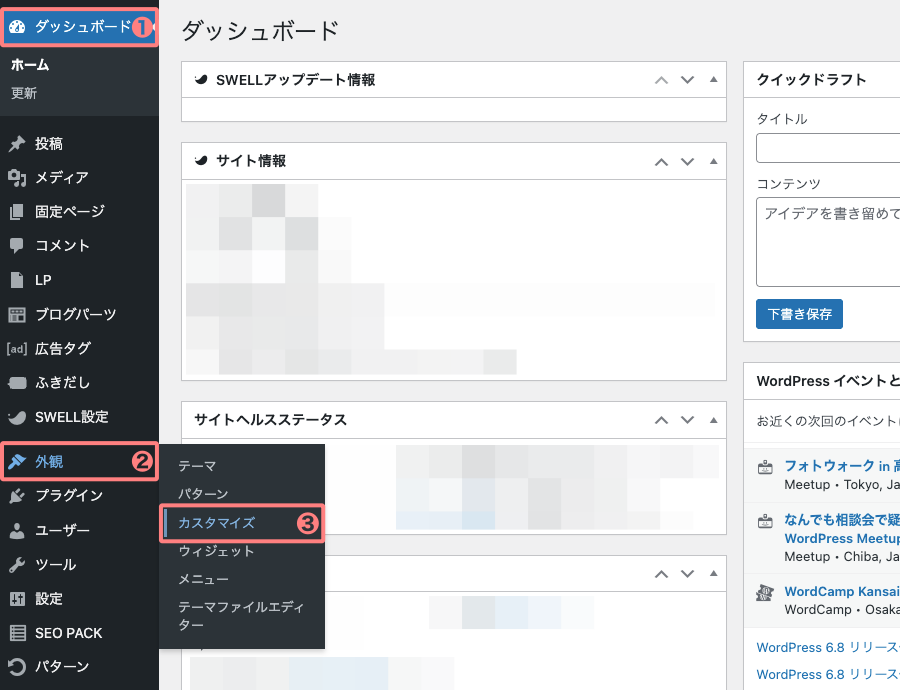The width and height of the screenshot is (900, 690).
Task: Select カスタマイズ in the 外観 flyout
Action: (216, 523)
